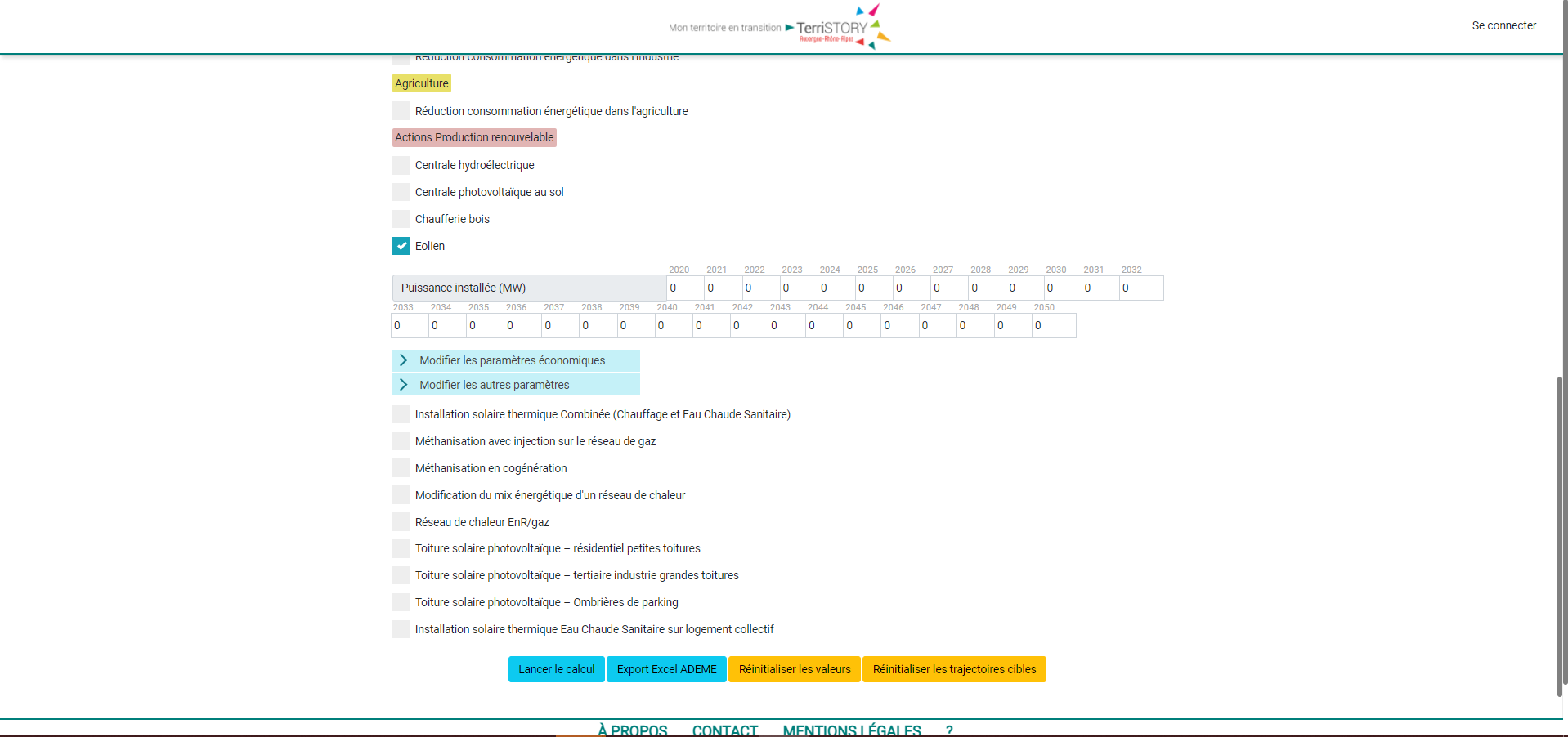Viewport: 1568px width, 737px height.
Task: Expand 'Modifier les paramètres économiques' chevron
Action: click(x=404, y=360)
